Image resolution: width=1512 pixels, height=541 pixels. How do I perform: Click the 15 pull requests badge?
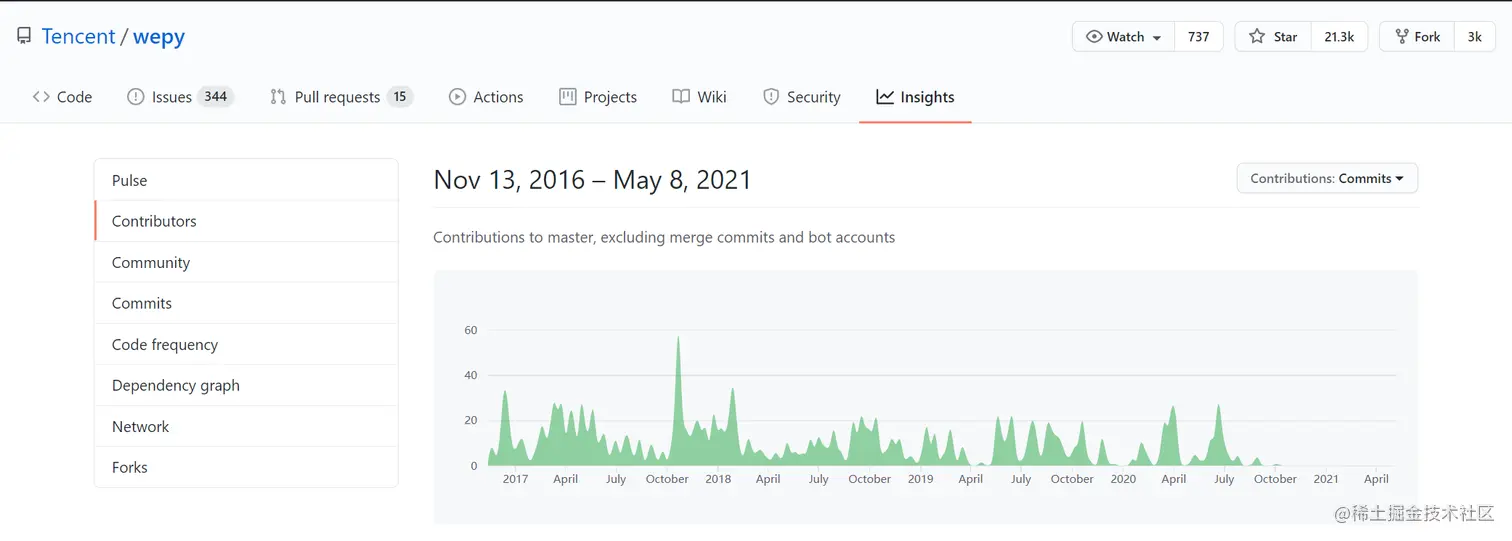point(400,96)
